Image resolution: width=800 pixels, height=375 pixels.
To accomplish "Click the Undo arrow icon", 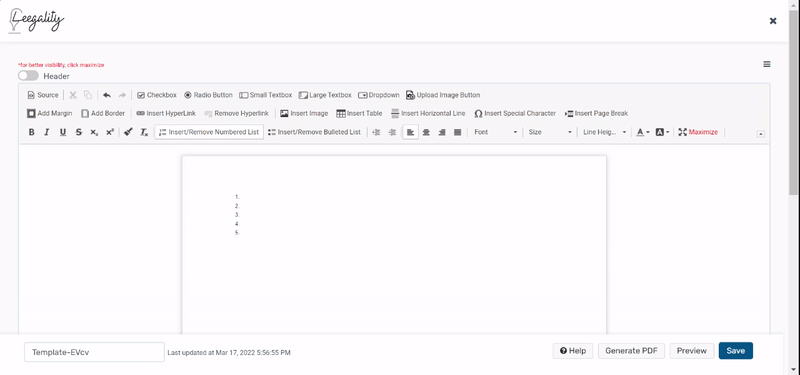I will [107, 95].
